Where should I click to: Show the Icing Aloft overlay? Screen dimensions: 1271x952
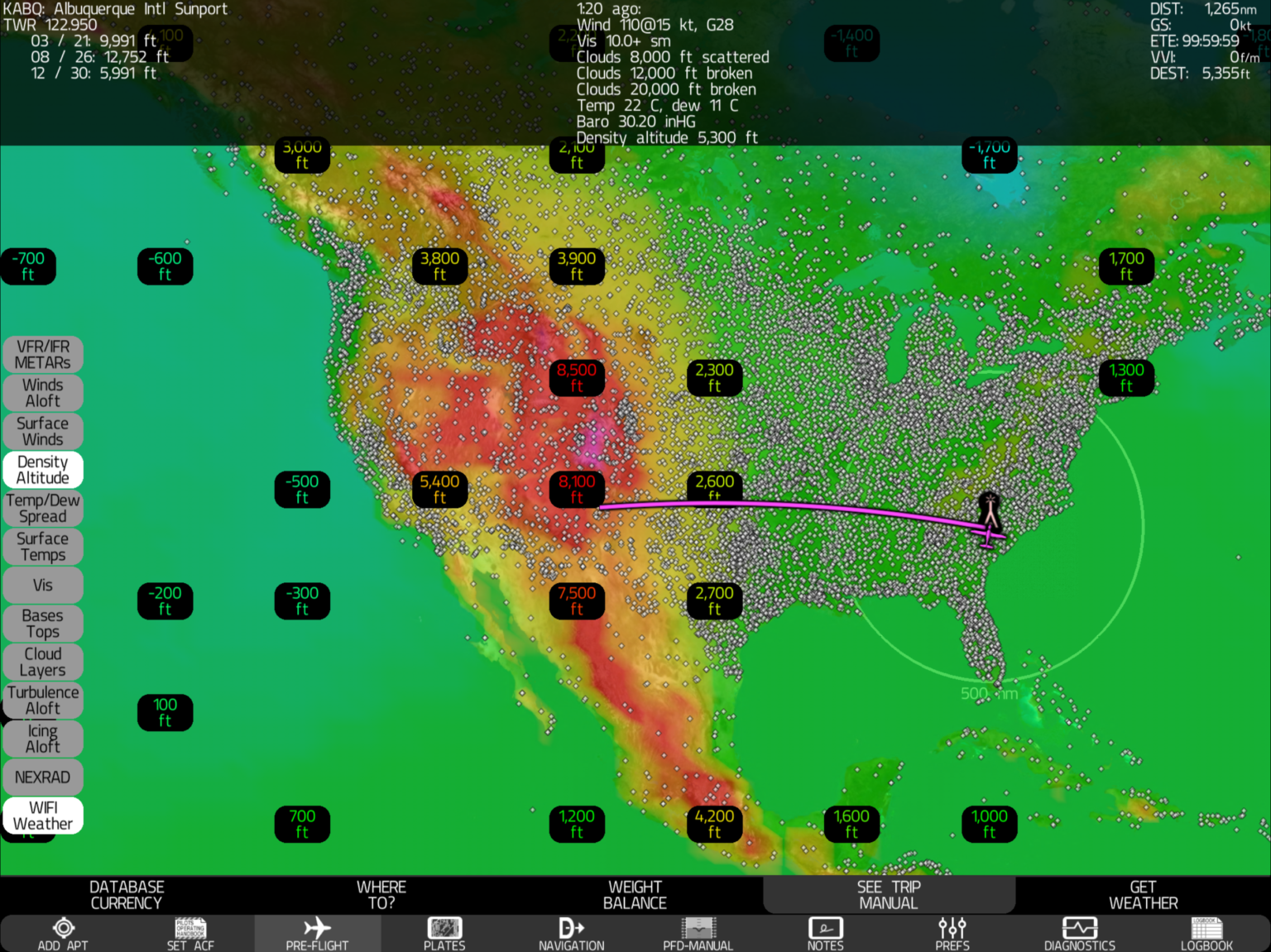click(42, 738)
